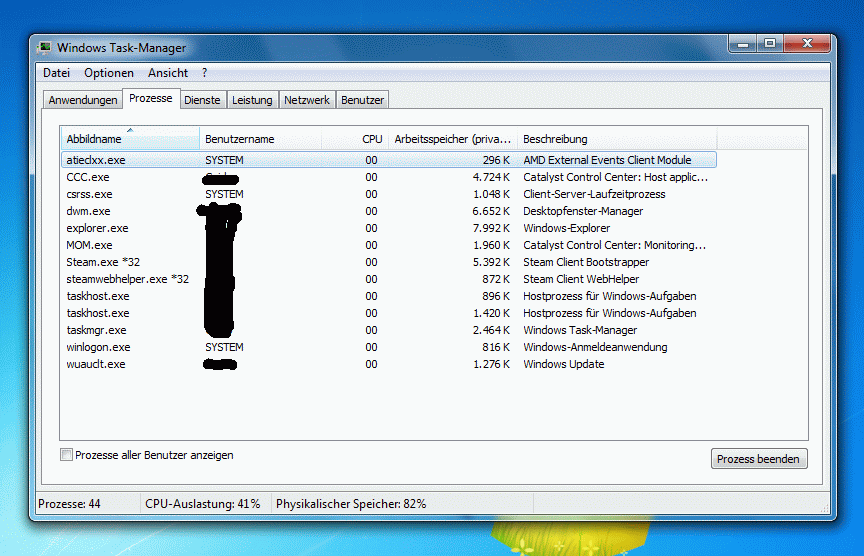Sort by Arbeitsspeicher column header

click(453, 139)
